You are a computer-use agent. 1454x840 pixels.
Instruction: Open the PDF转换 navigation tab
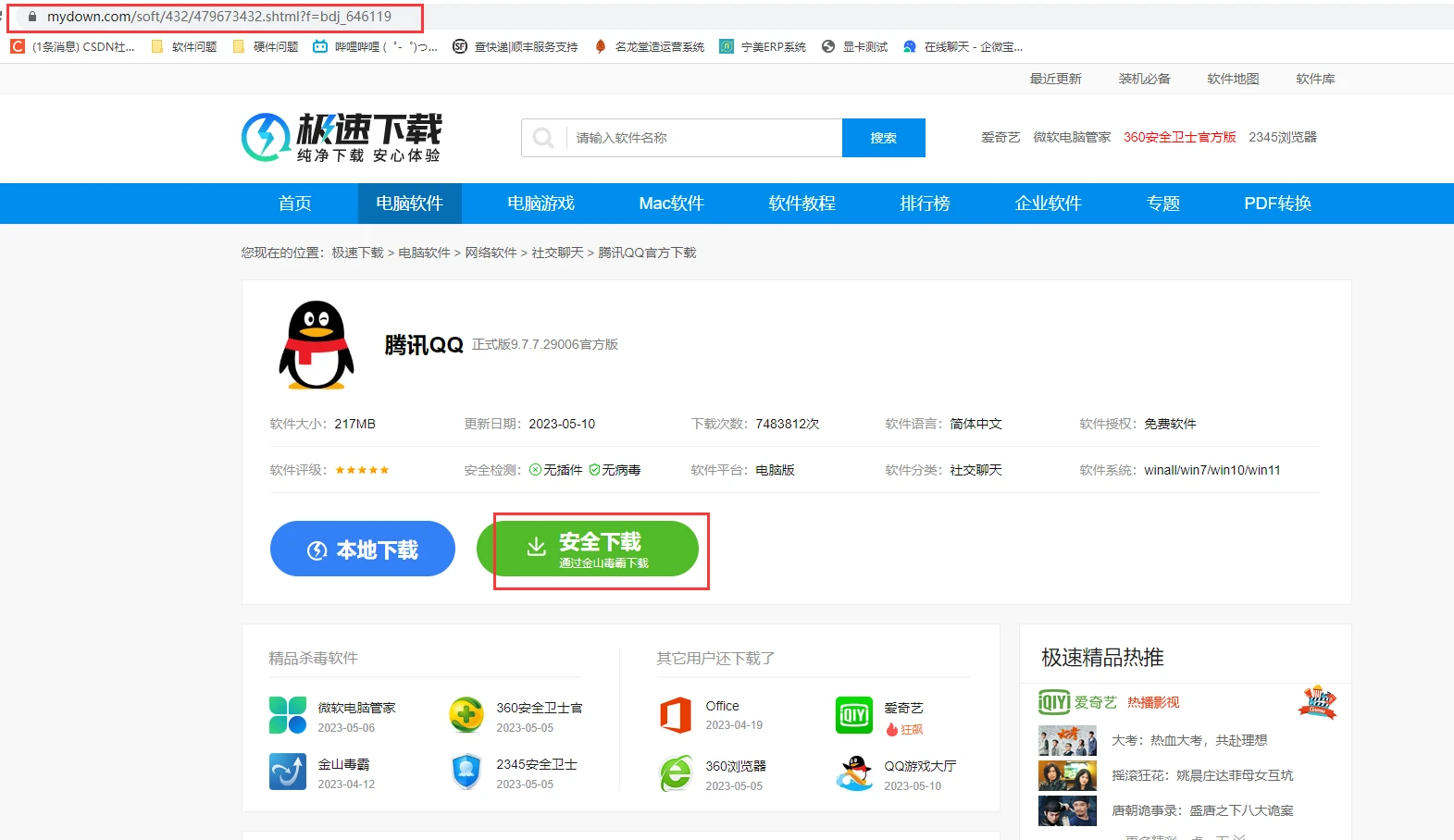point(1277,204)
